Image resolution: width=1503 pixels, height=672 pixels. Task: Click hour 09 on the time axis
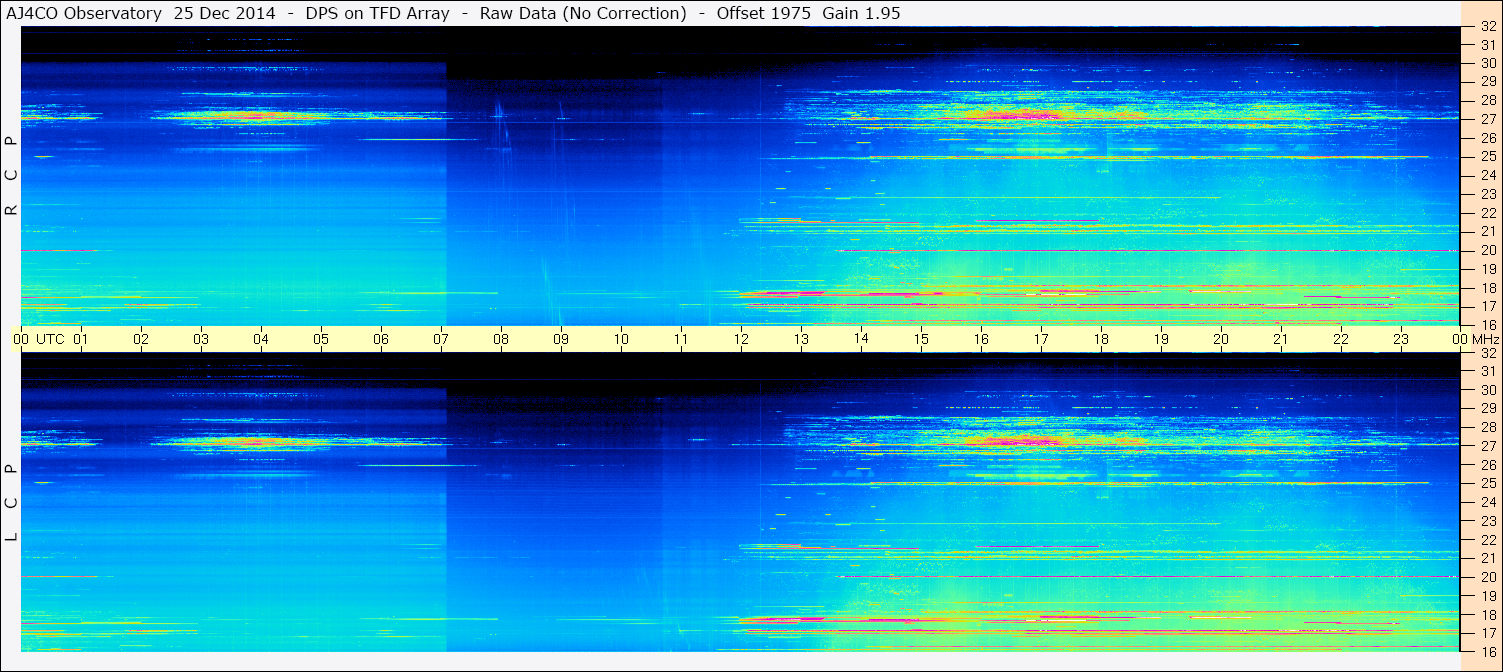point(561,339)
